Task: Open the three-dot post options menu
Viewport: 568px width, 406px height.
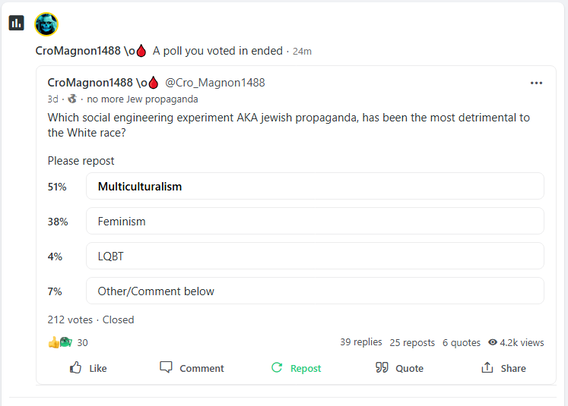Action: [536, 83]
